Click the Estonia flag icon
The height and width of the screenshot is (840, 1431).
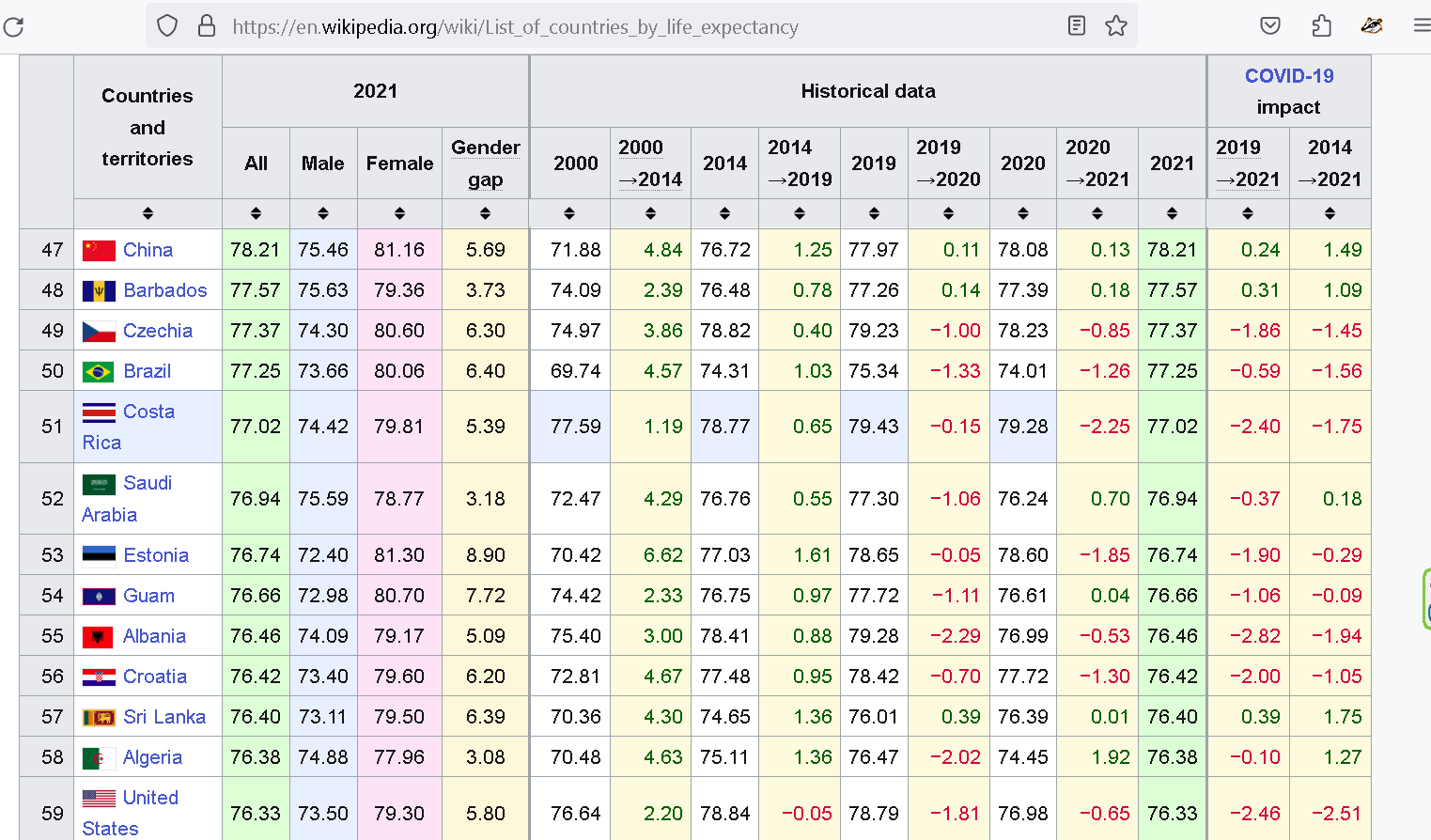[x=99, y=555]
